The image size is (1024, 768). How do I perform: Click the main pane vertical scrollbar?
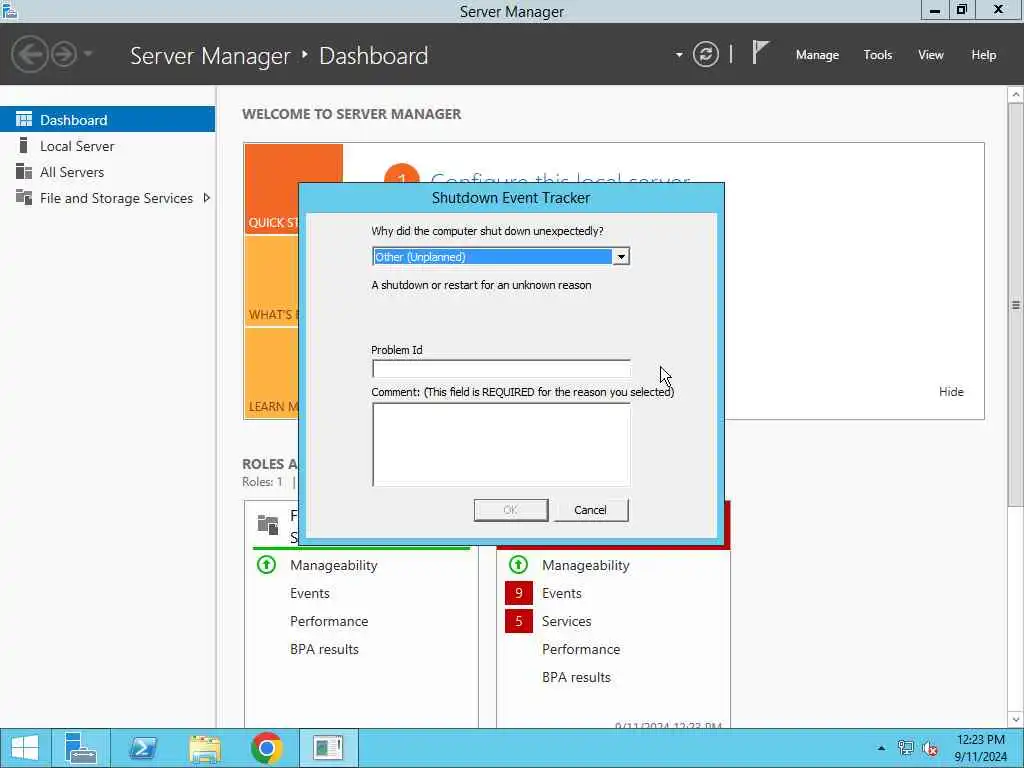point(1016,305)
